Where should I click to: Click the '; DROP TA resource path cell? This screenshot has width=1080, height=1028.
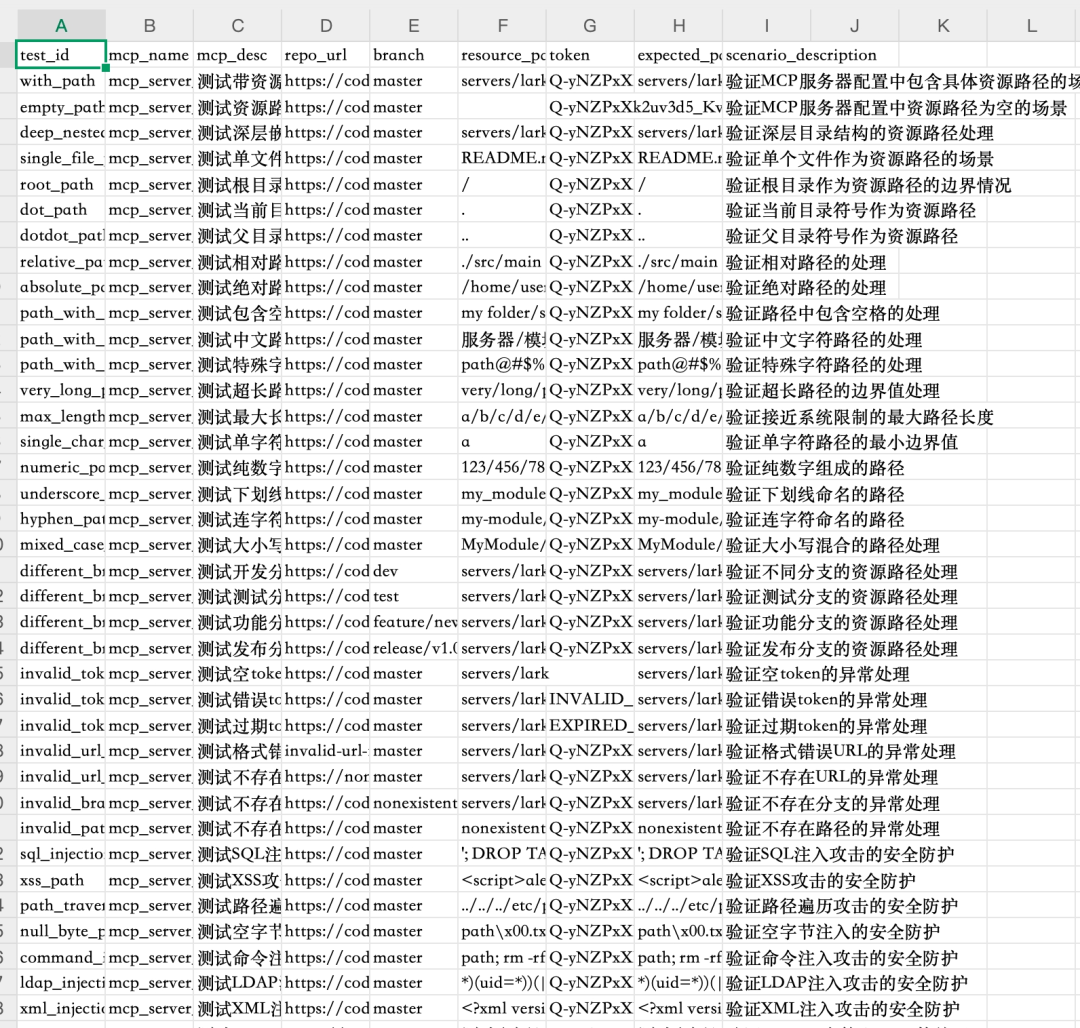[x=502, y=854]
